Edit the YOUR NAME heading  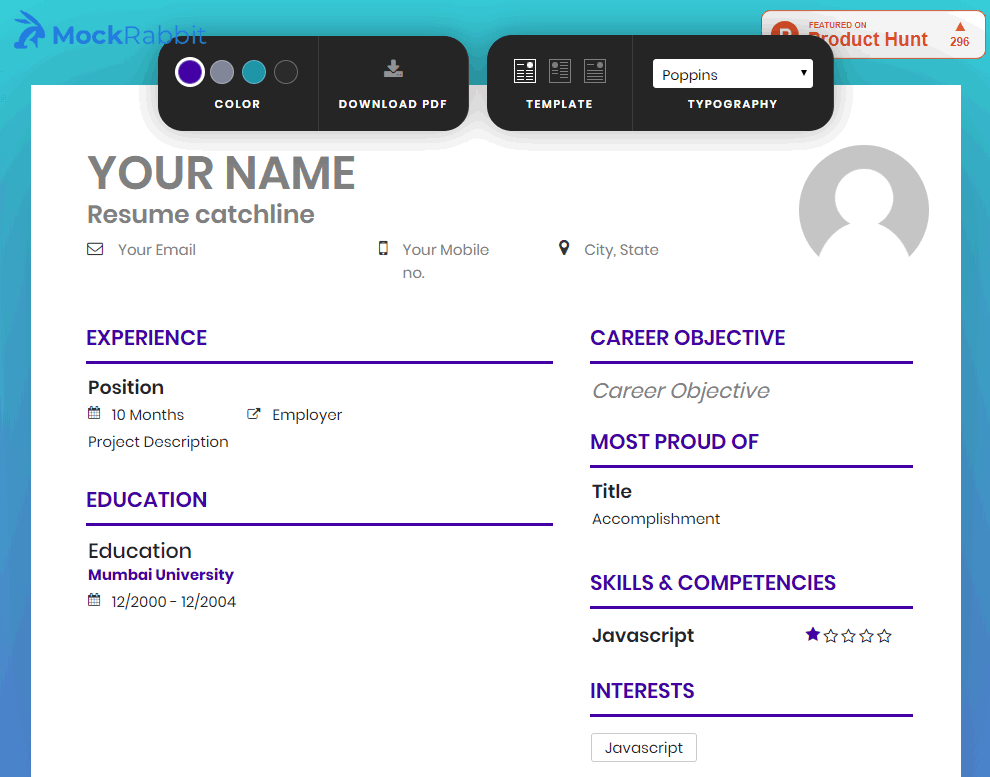point(222,173)
